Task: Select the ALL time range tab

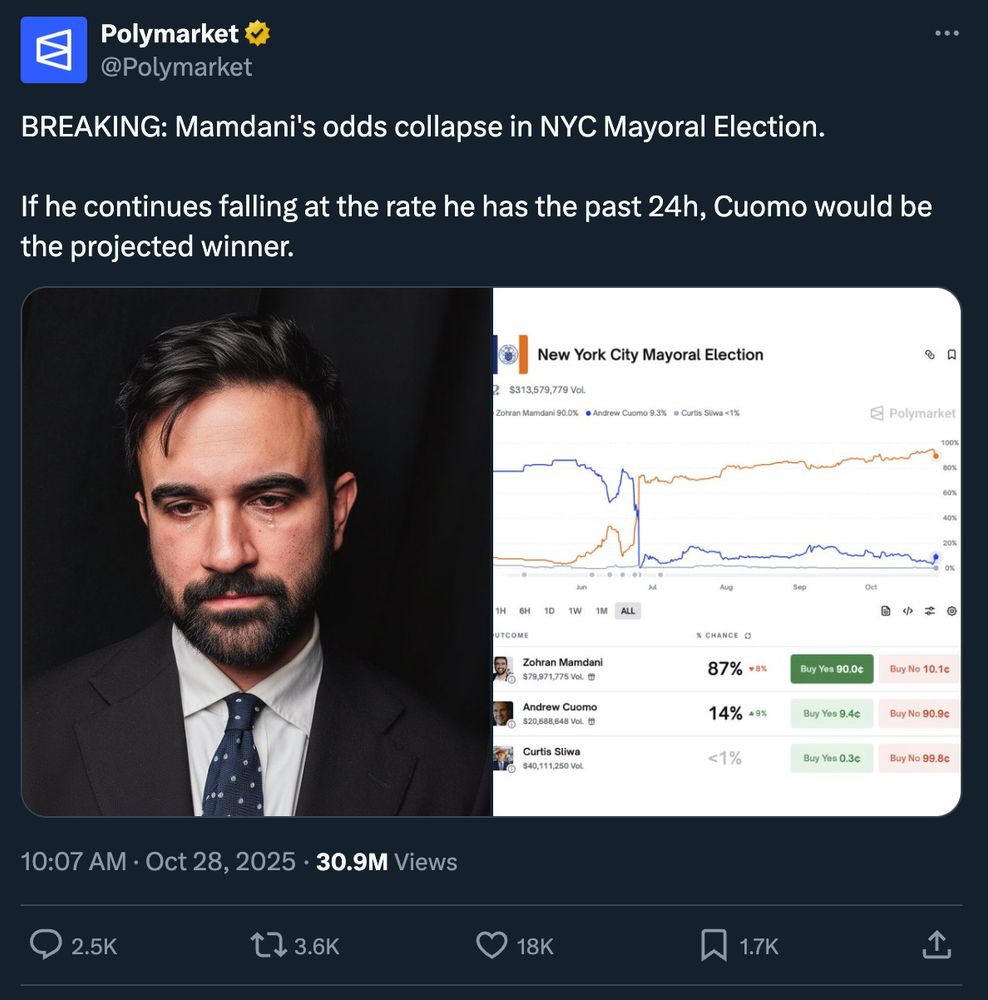Action: pos(627,611)
